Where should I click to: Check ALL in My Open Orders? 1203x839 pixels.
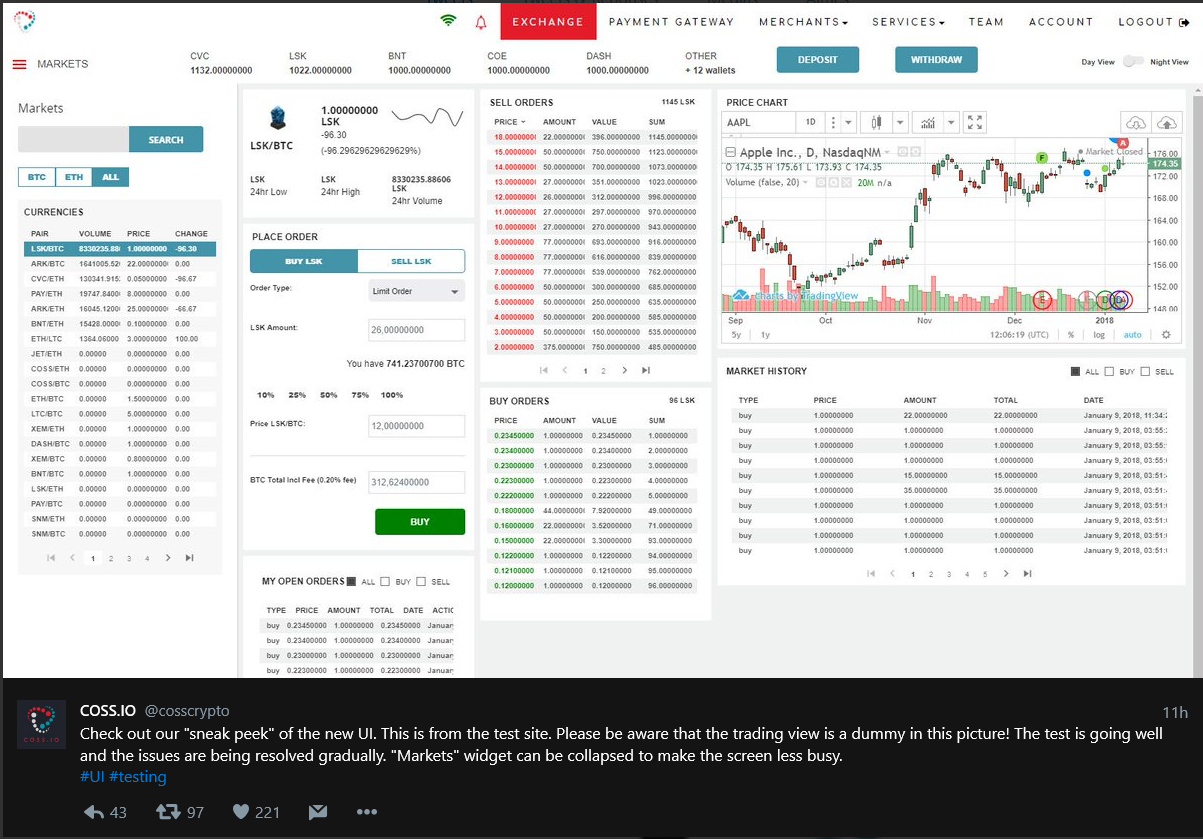(x=351, y=581)
